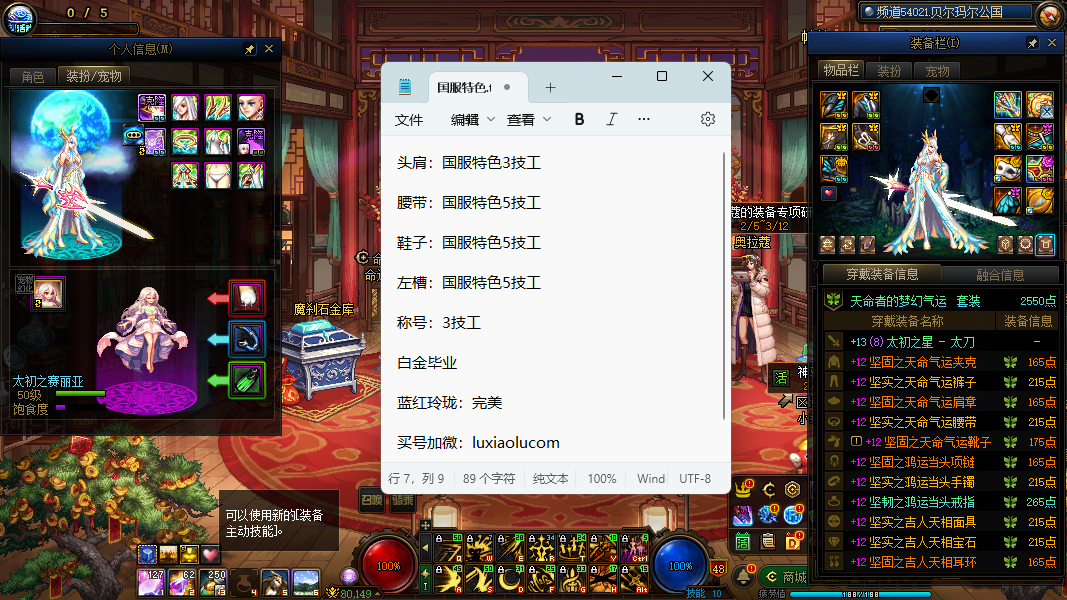Switch to the 融合信息 tab
1067x600 pixels.
click(999, 274)
